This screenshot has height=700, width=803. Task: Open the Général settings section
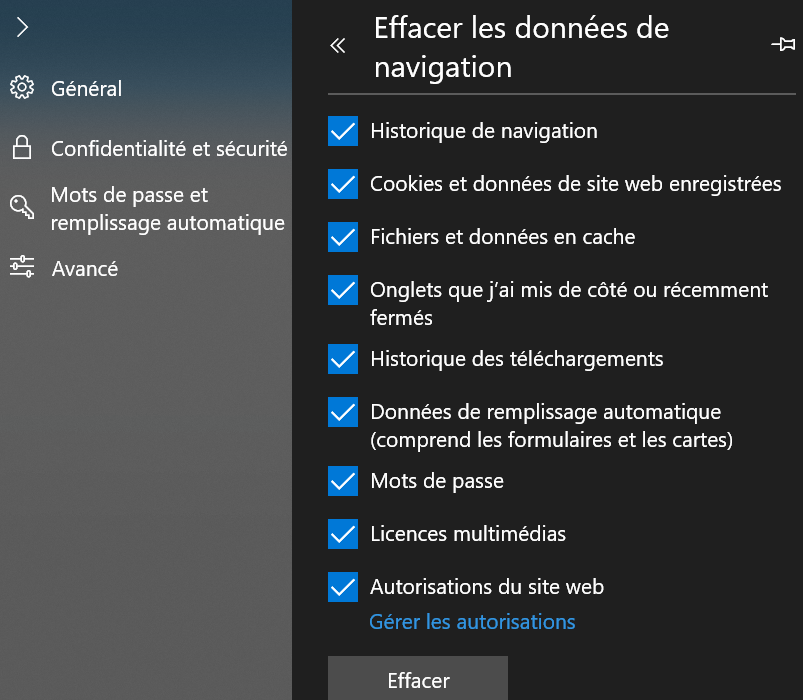pyautogui.click(x=86, y=88)
